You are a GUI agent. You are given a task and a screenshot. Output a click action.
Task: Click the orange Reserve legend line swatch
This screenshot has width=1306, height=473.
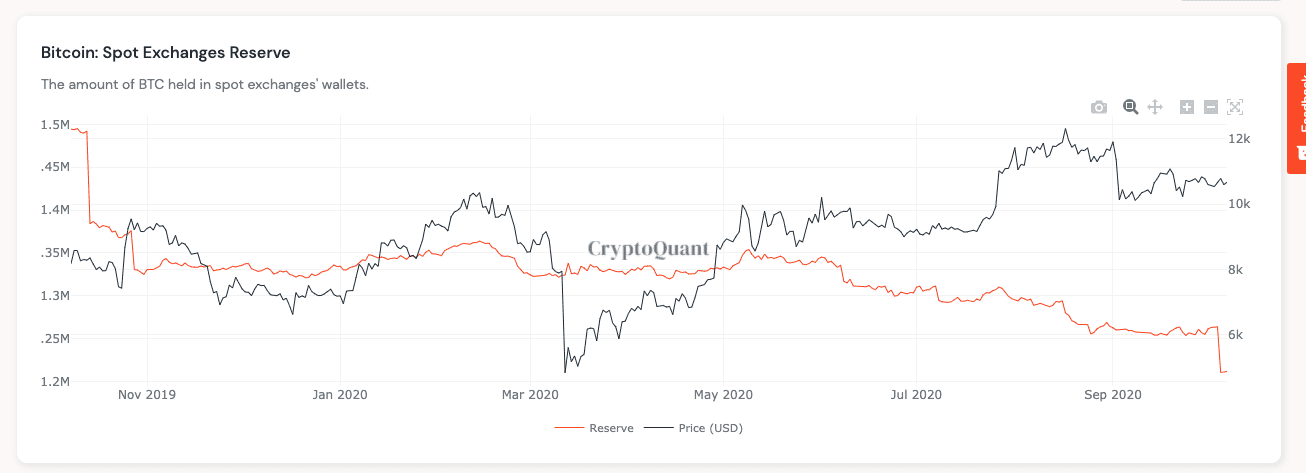569,428
